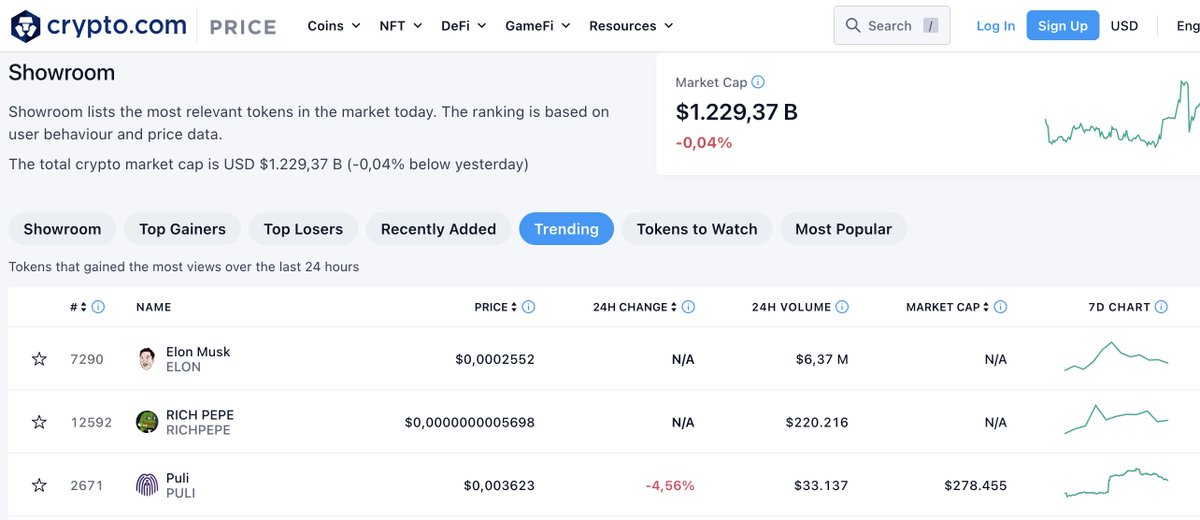The width and height of the screenshot is (1200, 520).
Task: Click the $0,003623 price value
Action: pyautogui.click(x=499, y=485)
